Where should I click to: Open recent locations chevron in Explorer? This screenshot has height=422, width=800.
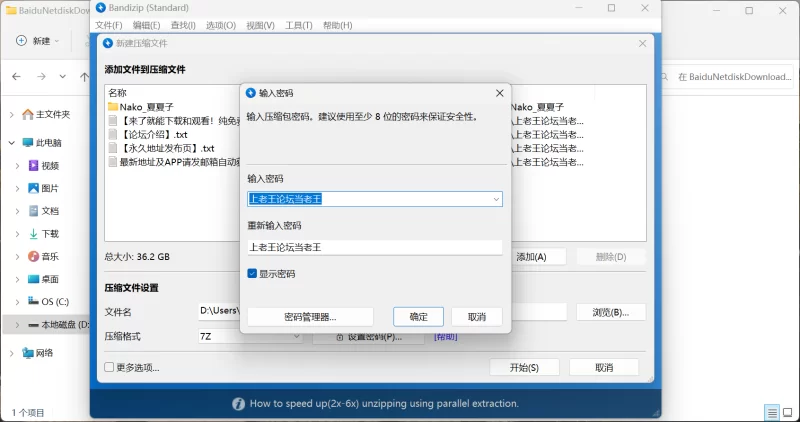(x=62, y=77)
